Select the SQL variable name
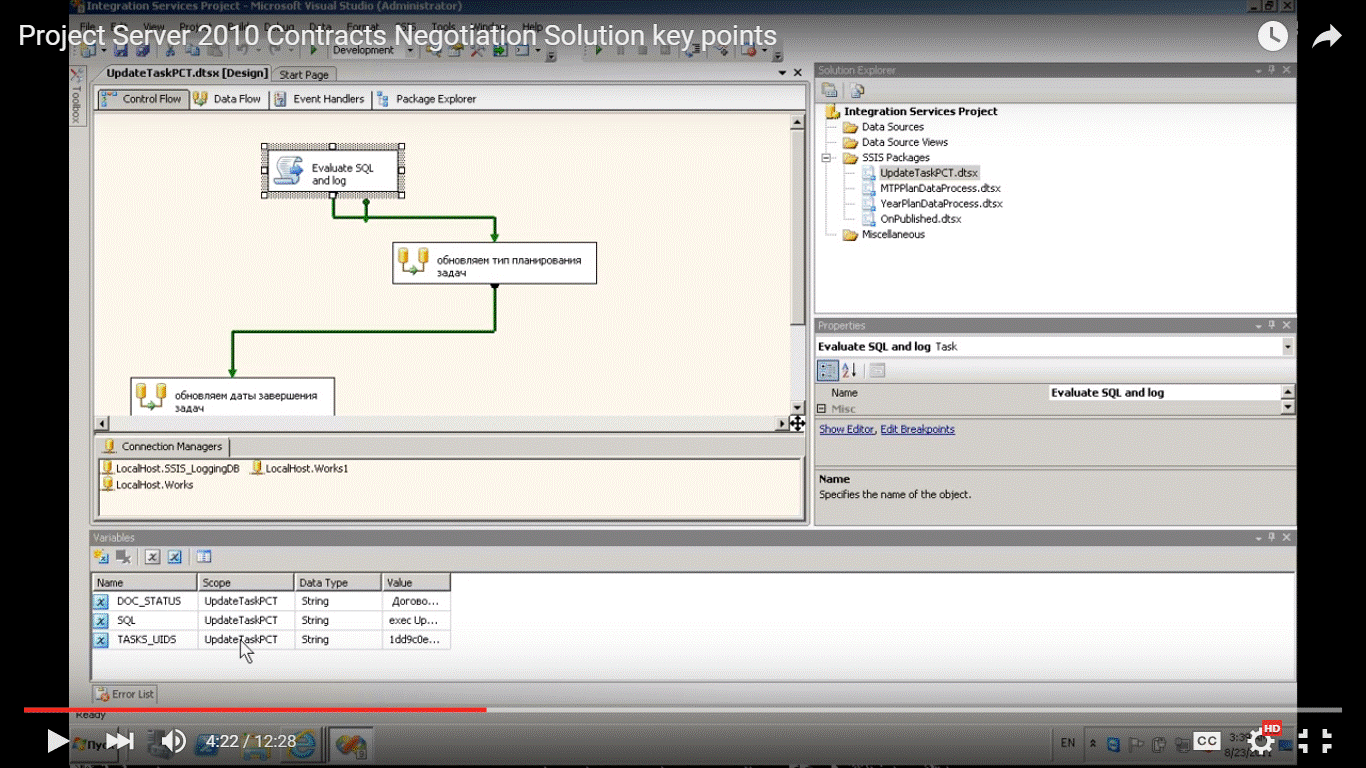Screen dimensions: 1366x768 [126, 621]
